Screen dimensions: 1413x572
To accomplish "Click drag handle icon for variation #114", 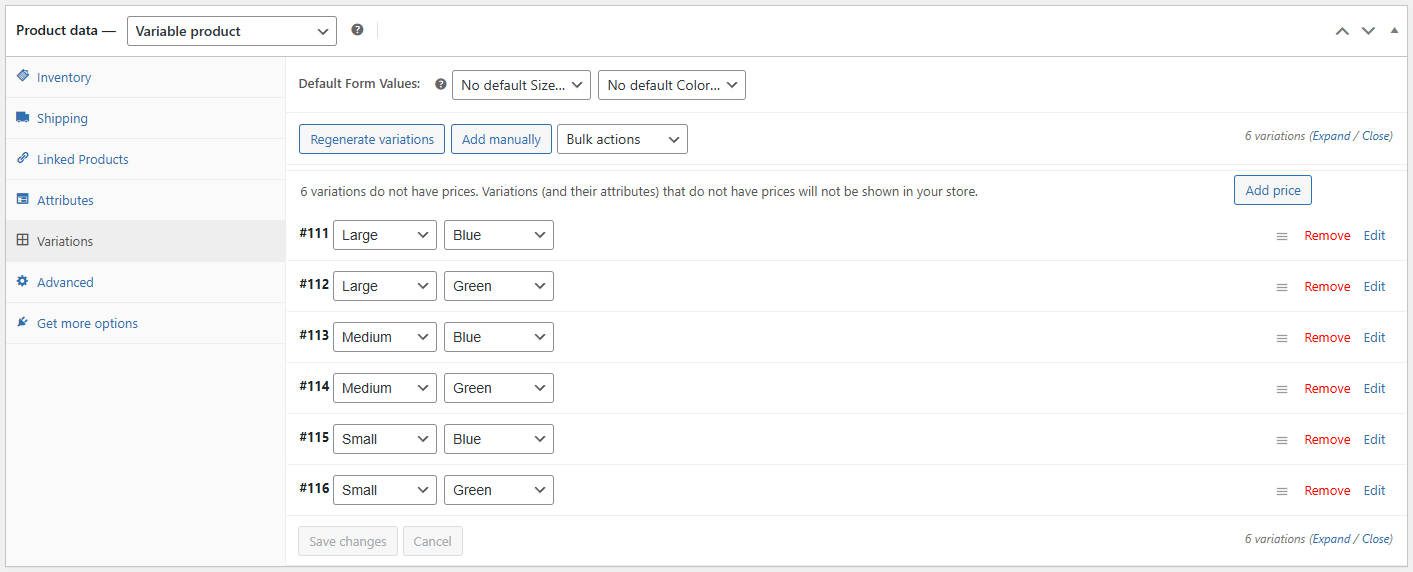I will [x=1281, y=389].
